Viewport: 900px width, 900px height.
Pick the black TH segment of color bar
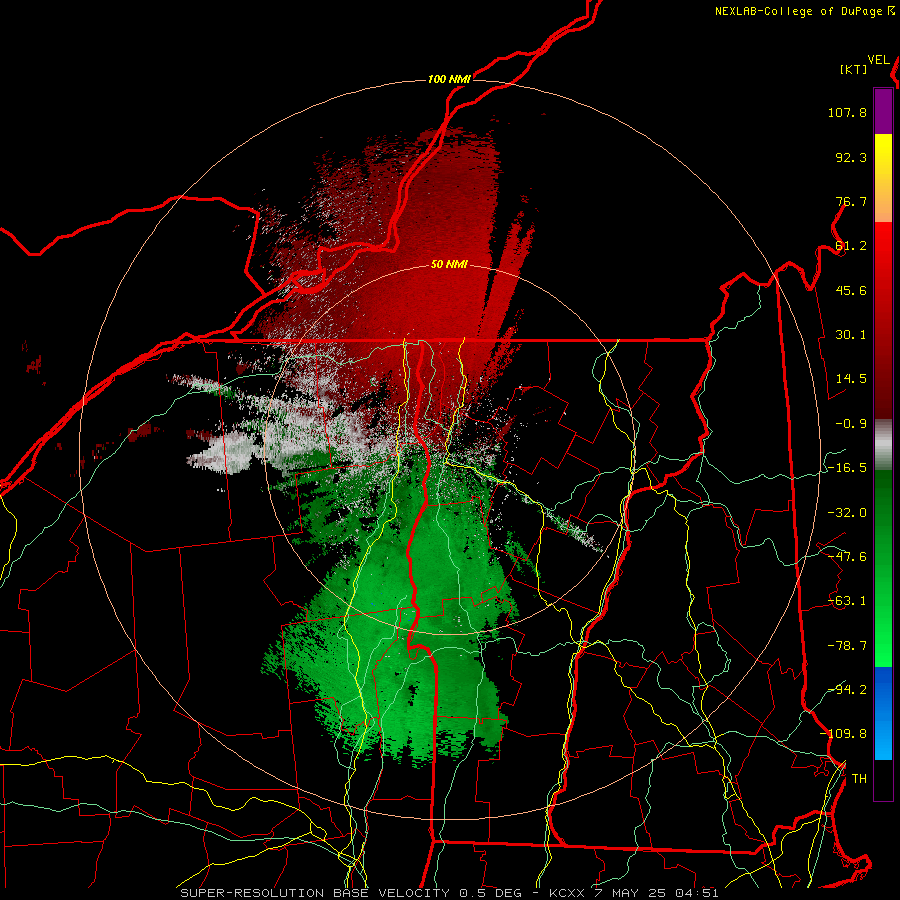[883, 779]
